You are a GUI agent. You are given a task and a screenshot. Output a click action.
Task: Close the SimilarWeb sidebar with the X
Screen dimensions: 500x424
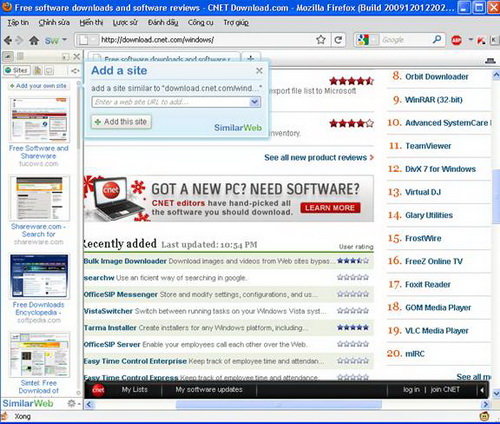[x=77, y=56]
